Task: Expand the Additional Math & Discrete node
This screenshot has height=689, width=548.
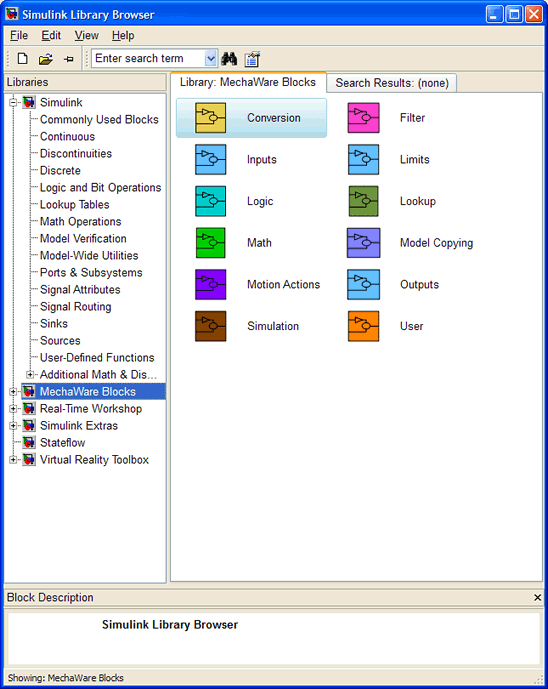Action: point(30,374)
